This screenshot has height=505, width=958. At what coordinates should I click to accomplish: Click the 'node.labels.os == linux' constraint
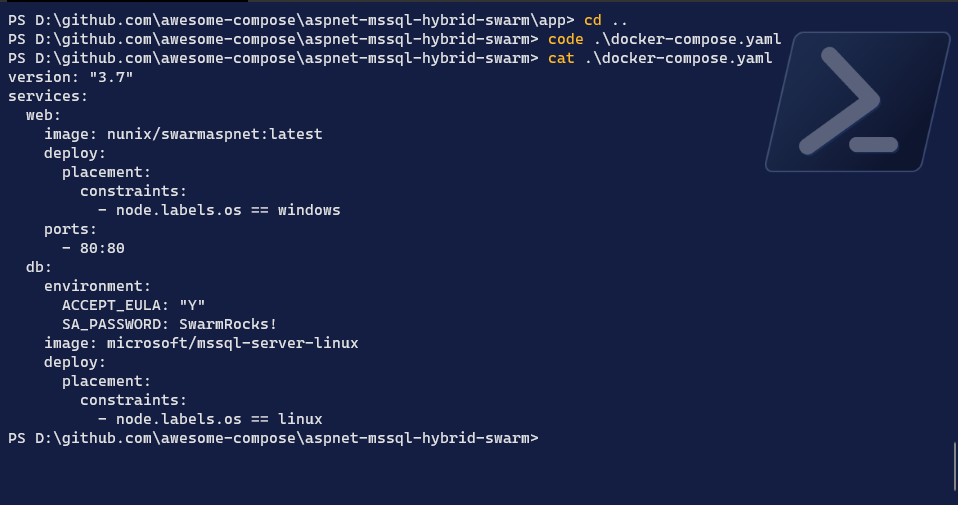pos(219,419)
